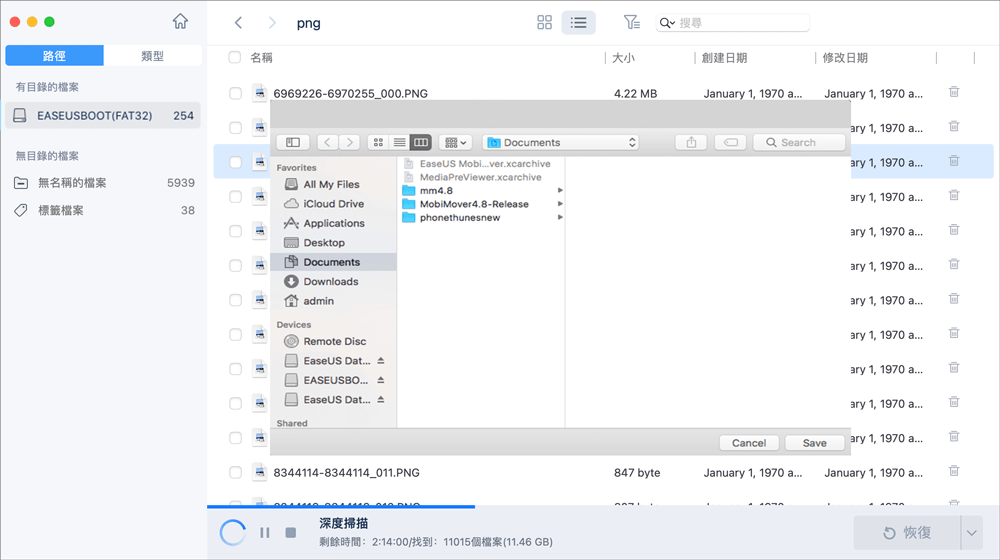Toggle file dialog sidebar button
The height and width of the screenshot is (560, 1000).
click(x=292, y=143)
